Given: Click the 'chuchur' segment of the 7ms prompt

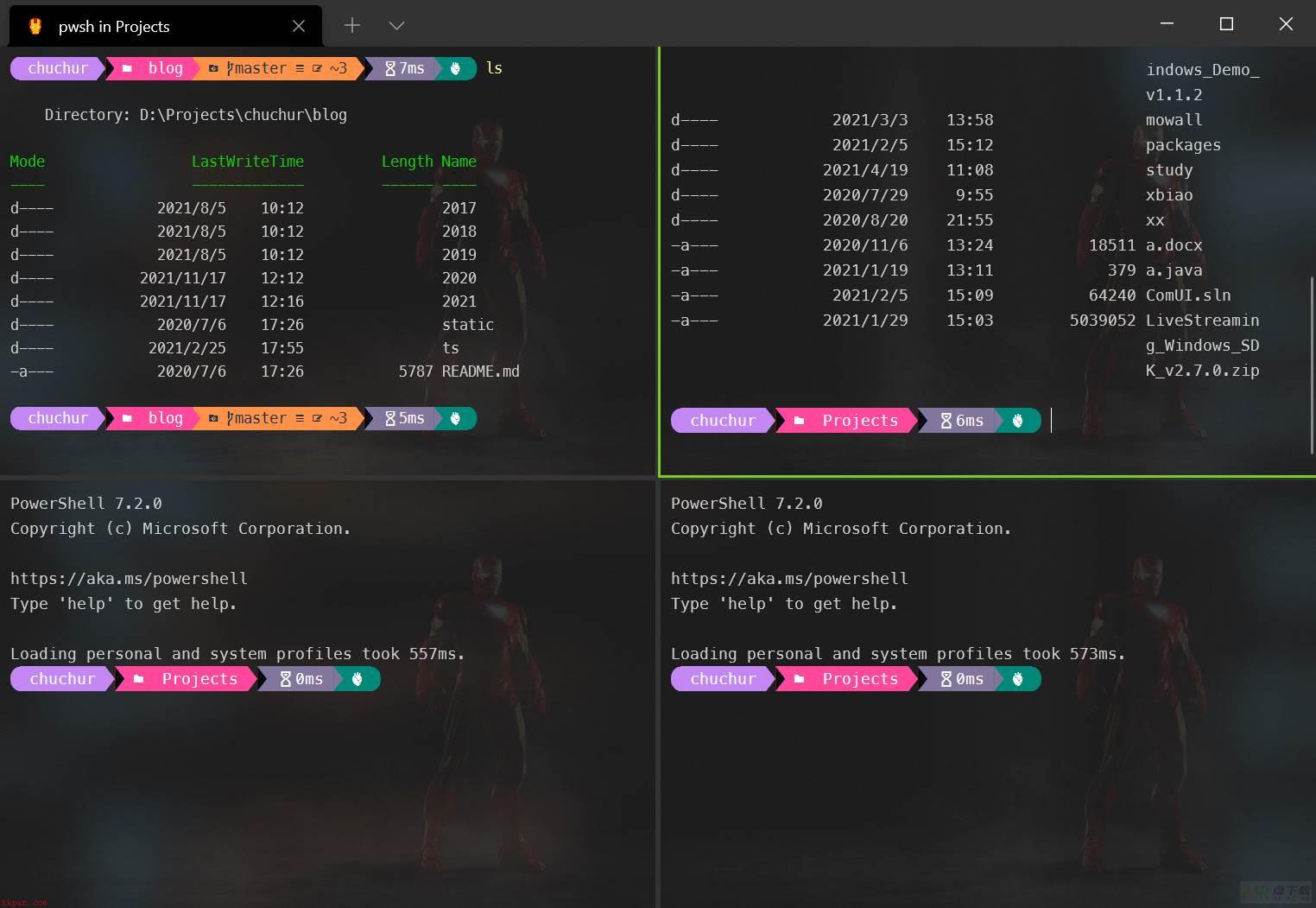Looking at the screenshot, I should 58,68.
